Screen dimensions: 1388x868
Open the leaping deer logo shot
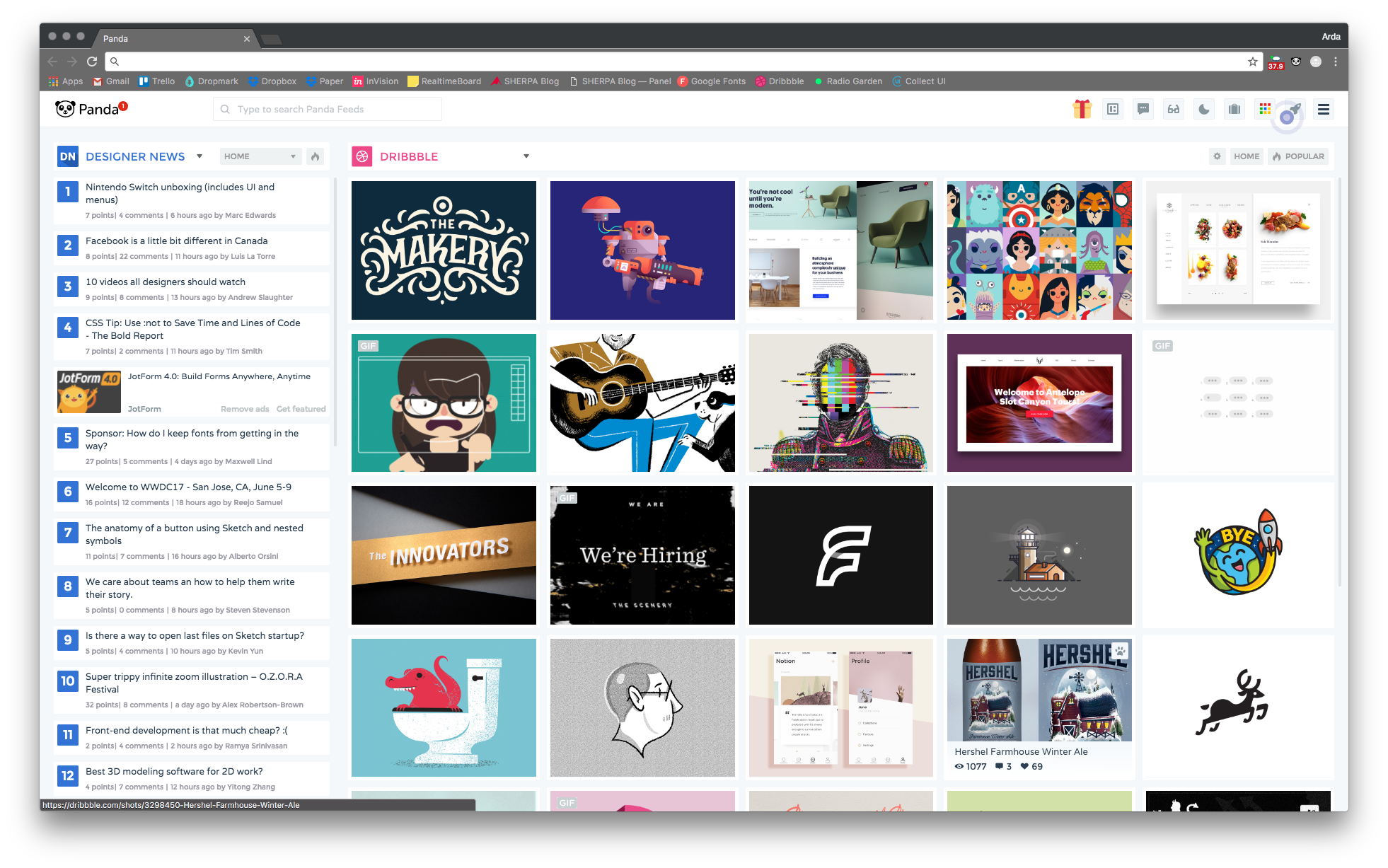coord(1238,707)
